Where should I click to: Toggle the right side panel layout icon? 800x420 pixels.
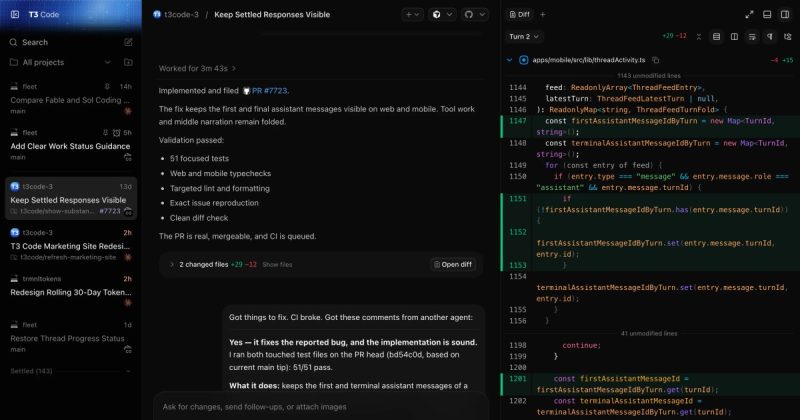click(785, 15)
